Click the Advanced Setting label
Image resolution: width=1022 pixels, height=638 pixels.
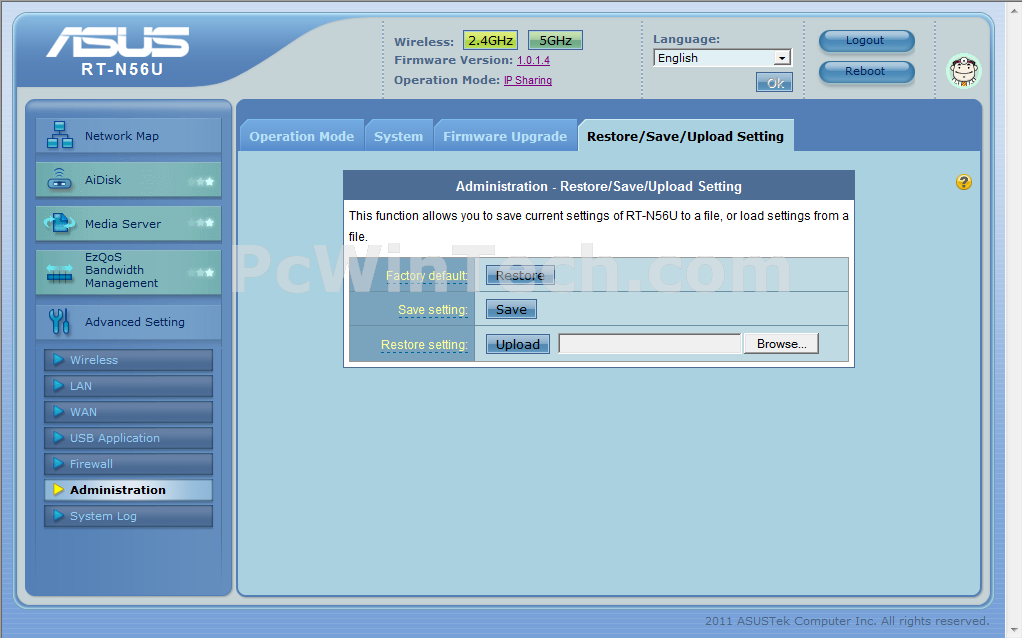coord(135,321)
